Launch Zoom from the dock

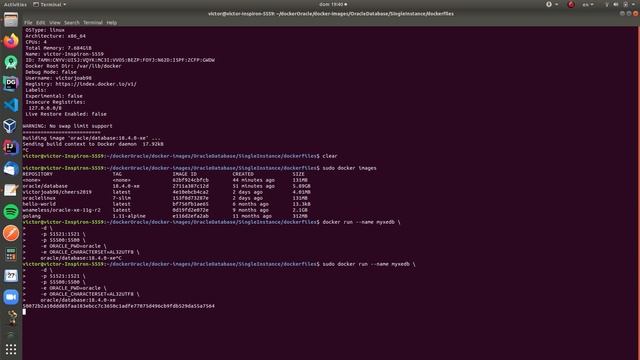coord(11,297)
